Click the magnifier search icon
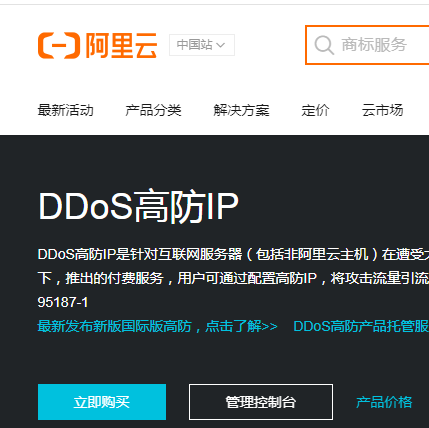Viewport: 429px width, 428px height. point(324,45)
